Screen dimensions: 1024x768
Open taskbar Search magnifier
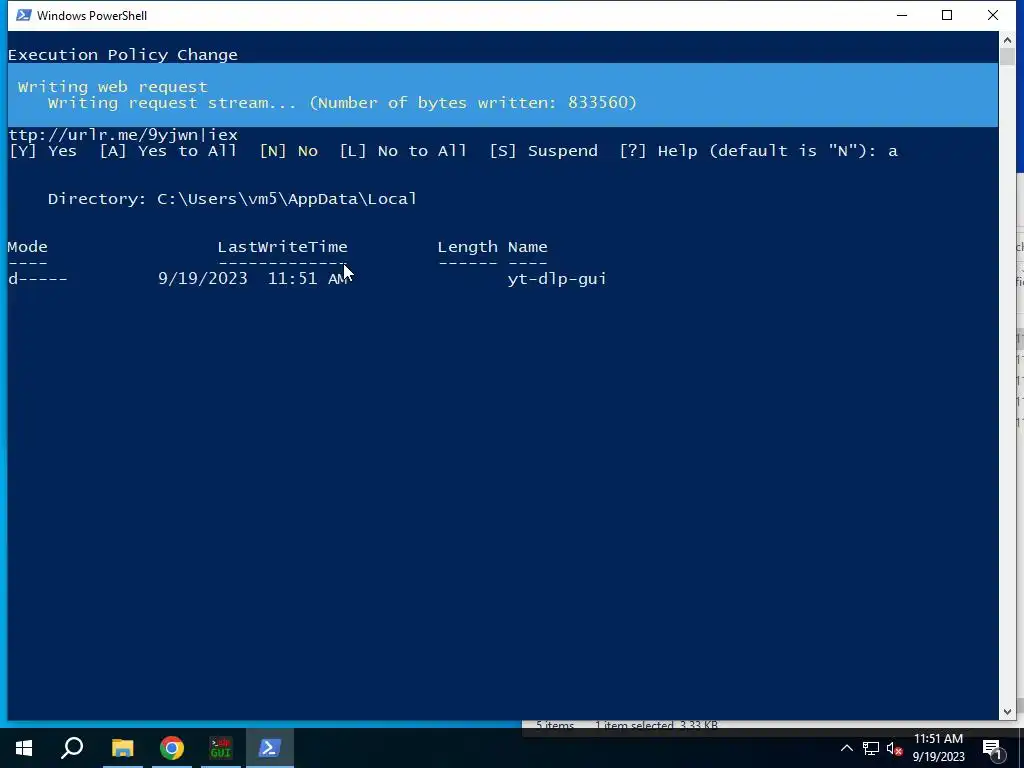coord(72,748)
